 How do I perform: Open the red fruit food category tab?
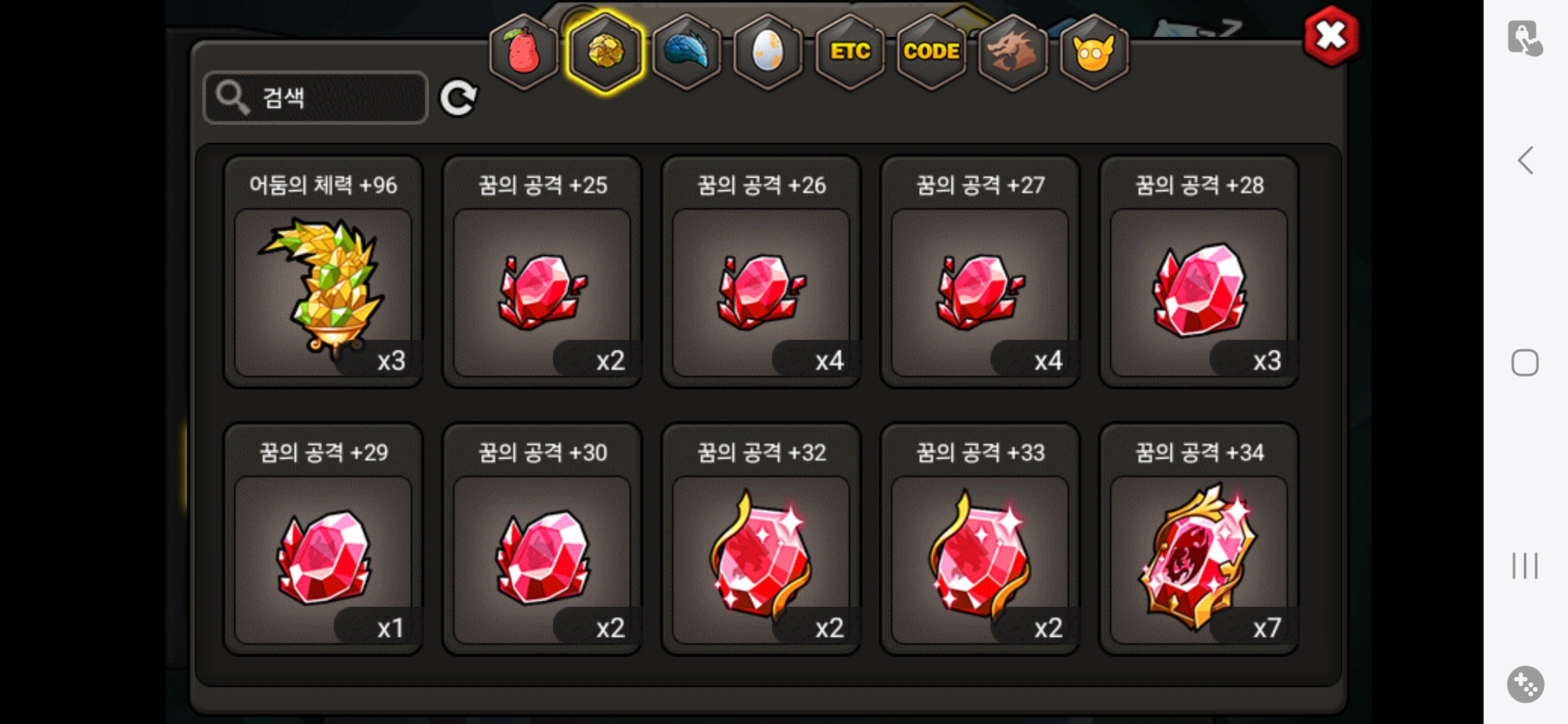[x=523, y=52]
